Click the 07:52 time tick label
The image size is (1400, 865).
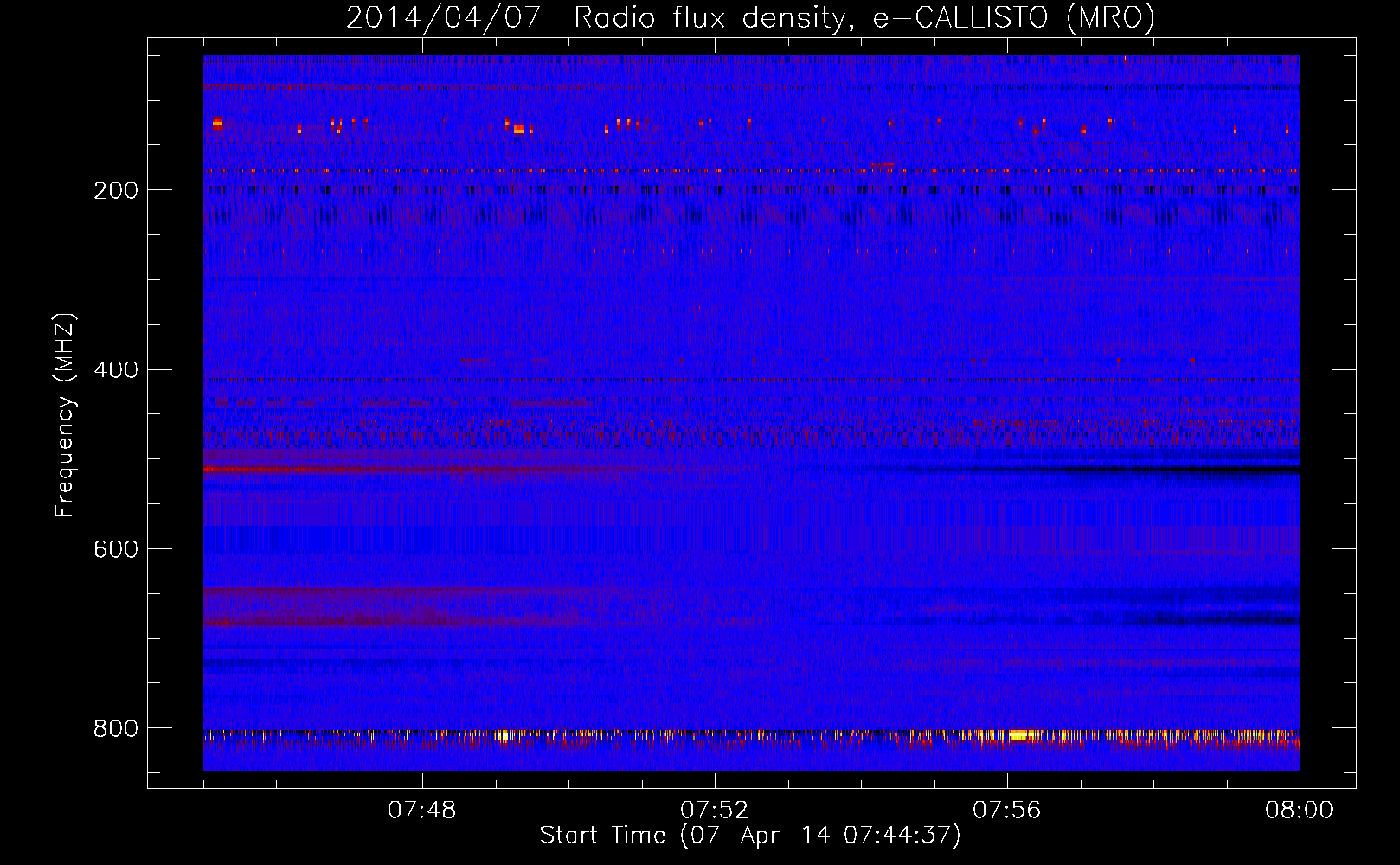[x=715, y=811]
